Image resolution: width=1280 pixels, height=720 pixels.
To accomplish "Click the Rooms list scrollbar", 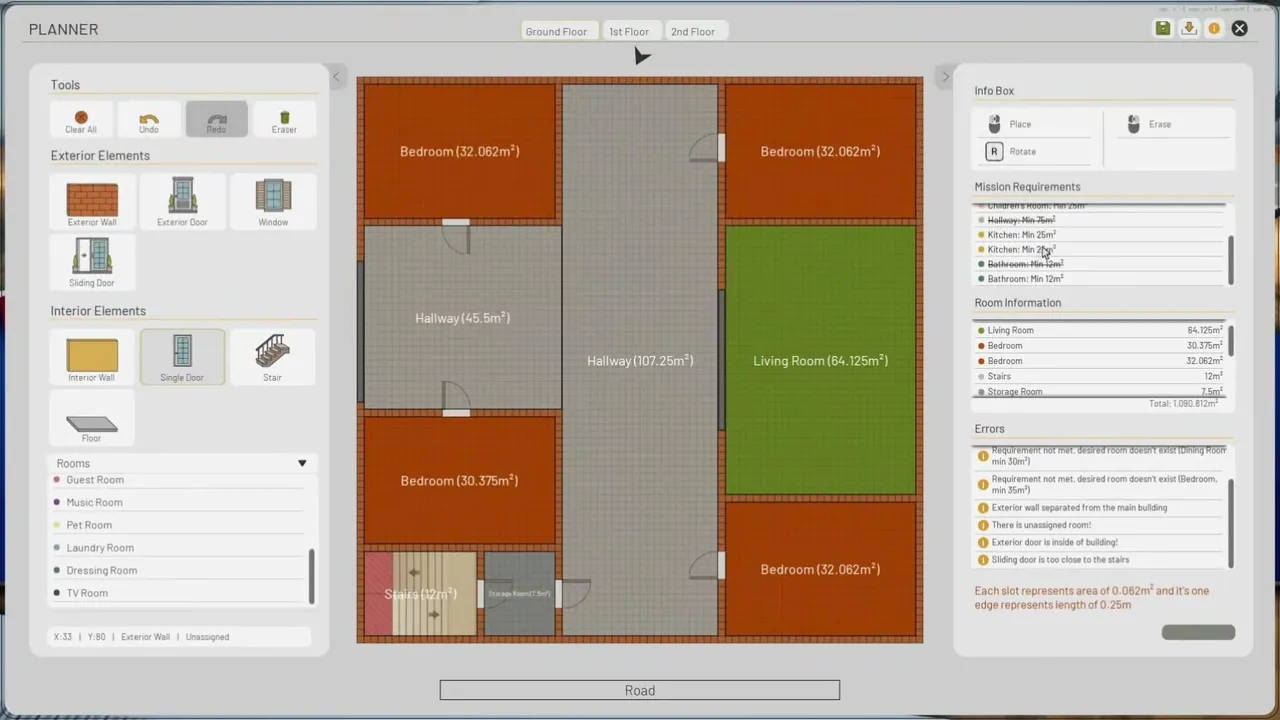I will pyautogui.click(x=312, y=576).
